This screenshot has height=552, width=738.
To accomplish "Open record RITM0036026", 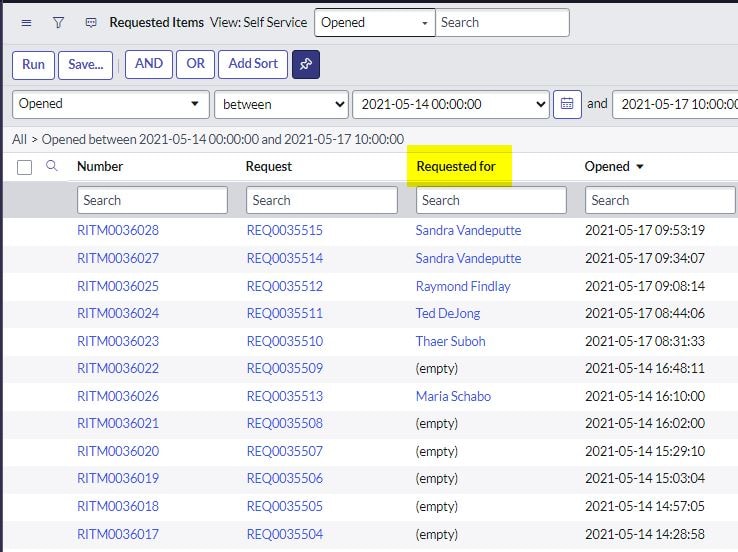I will (x=118, y=396).
